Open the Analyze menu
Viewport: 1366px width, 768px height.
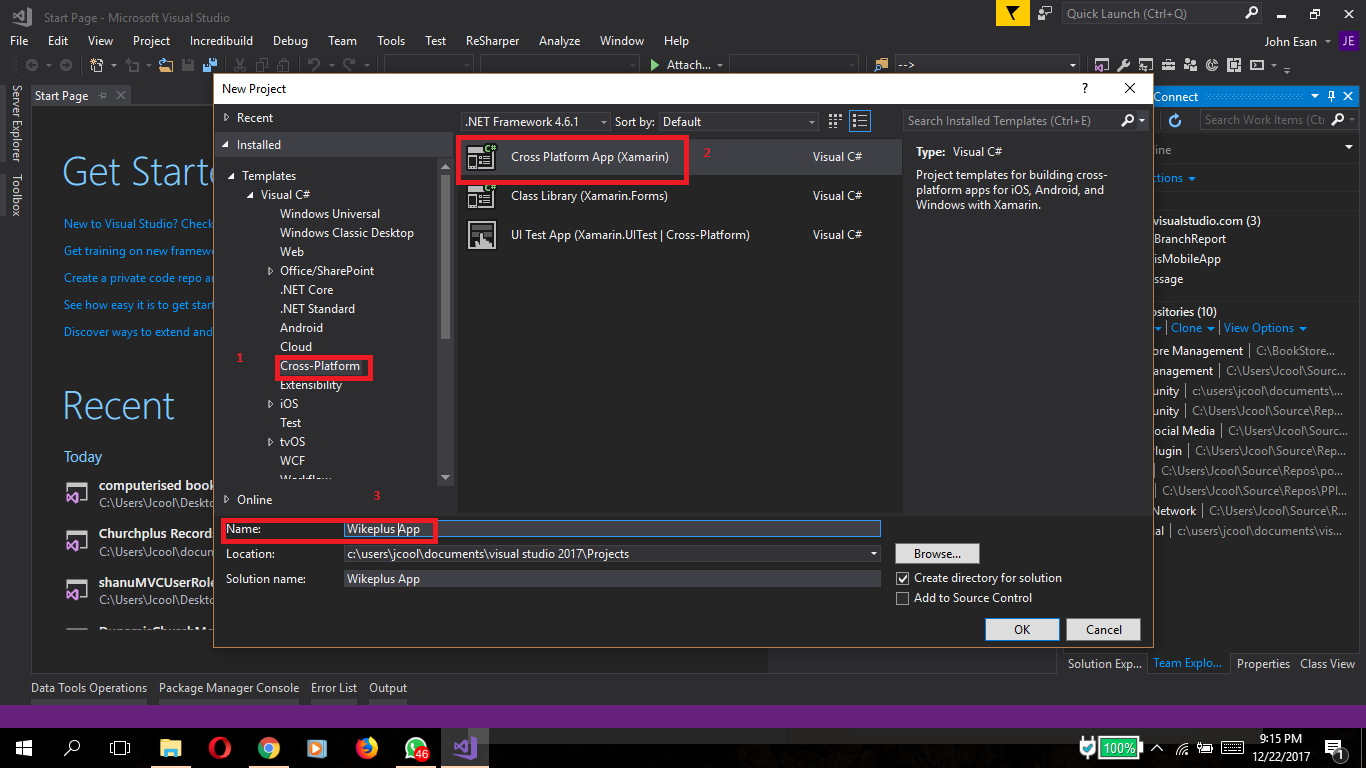point(559,41)
